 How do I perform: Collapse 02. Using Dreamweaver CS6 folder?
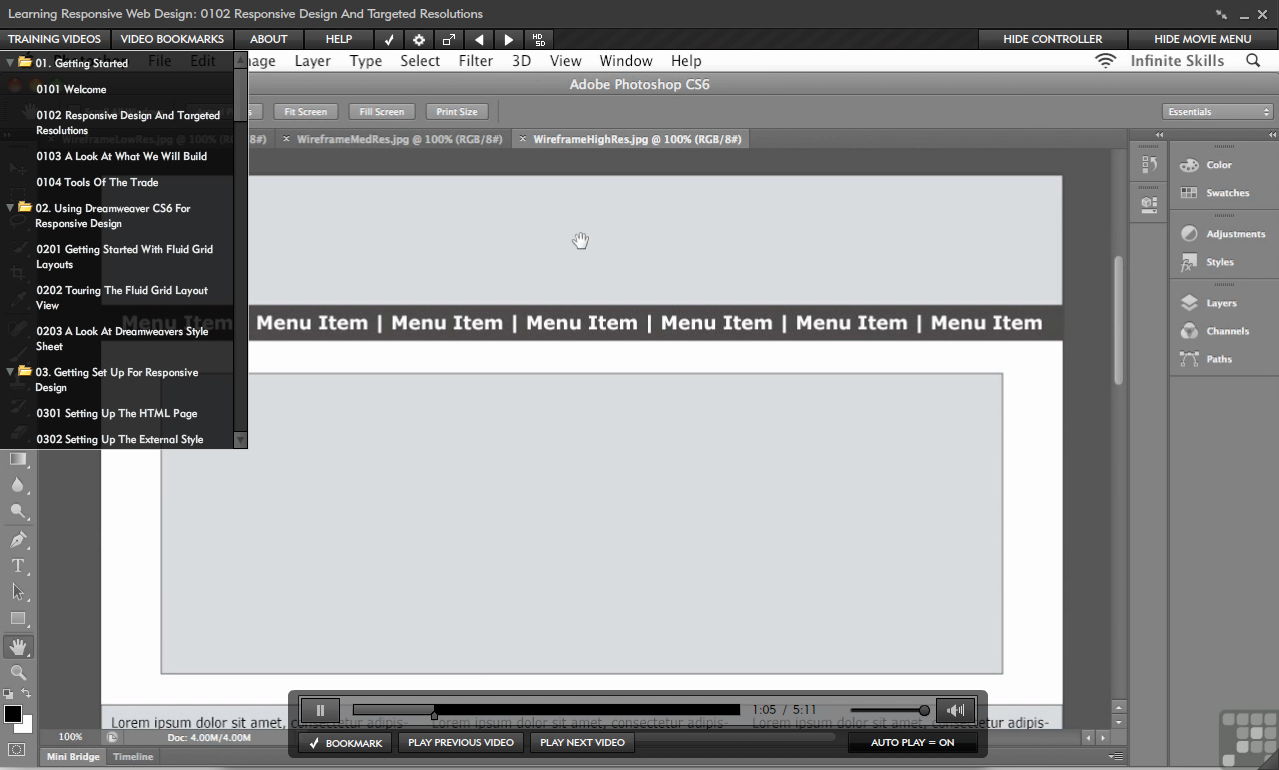click(10, 208)
